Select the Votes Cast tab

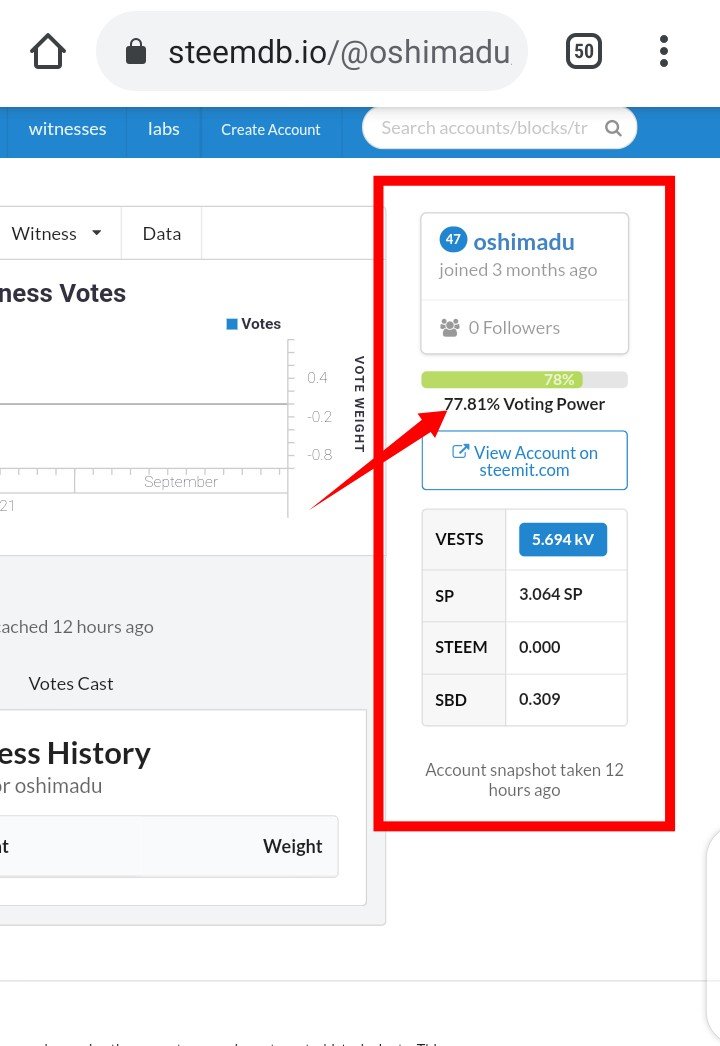coord(70,683)
